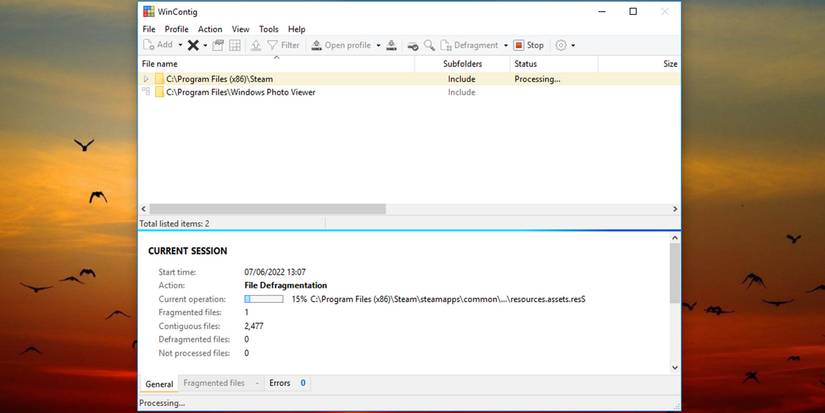The height and width of the screenshot is (413, 825).
Task: Click the Steam folder icon
Action: pyautogui.click(x=159, y=79)
